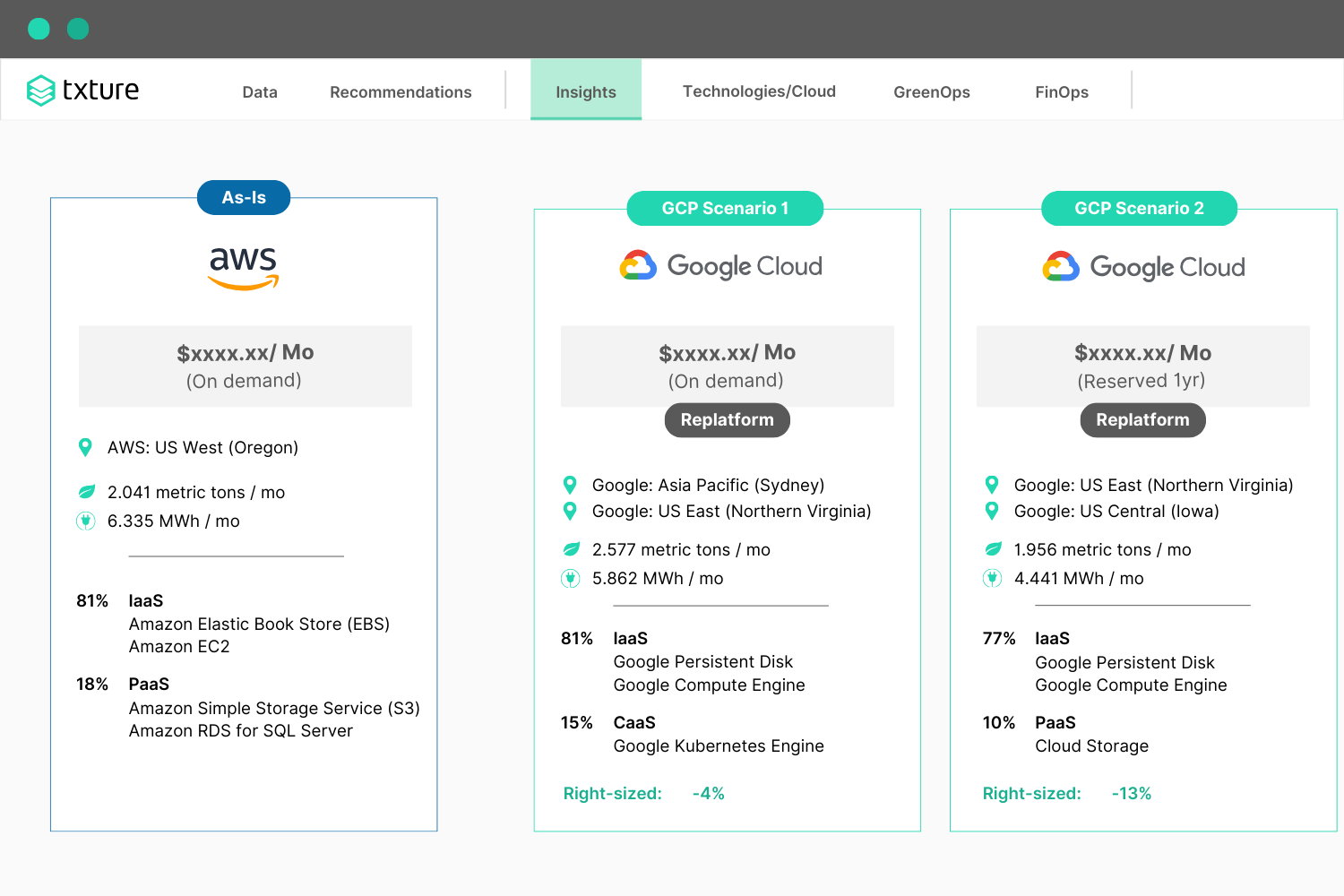Click 'Google Compute Engine' in Scenario 2
This screenshot has width=1344, height=896.
coord(1132,685)
